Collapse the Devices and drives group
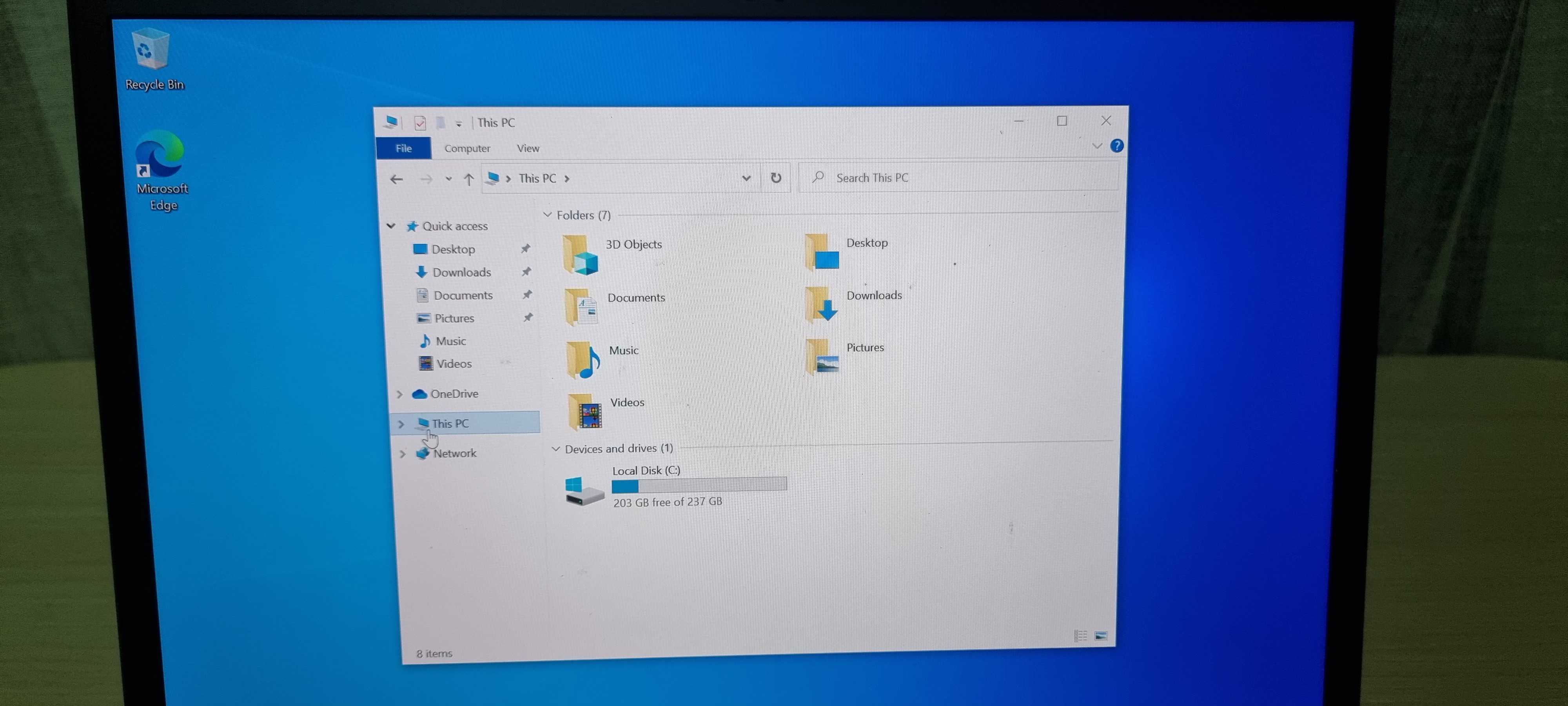This screenshot has width=1568, height=706. [x=555, y=449]
